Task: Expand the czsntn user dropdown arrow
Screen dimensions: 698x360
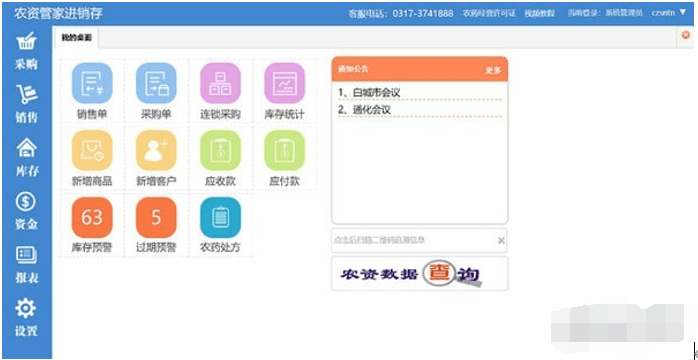Action: pos(683,12)
